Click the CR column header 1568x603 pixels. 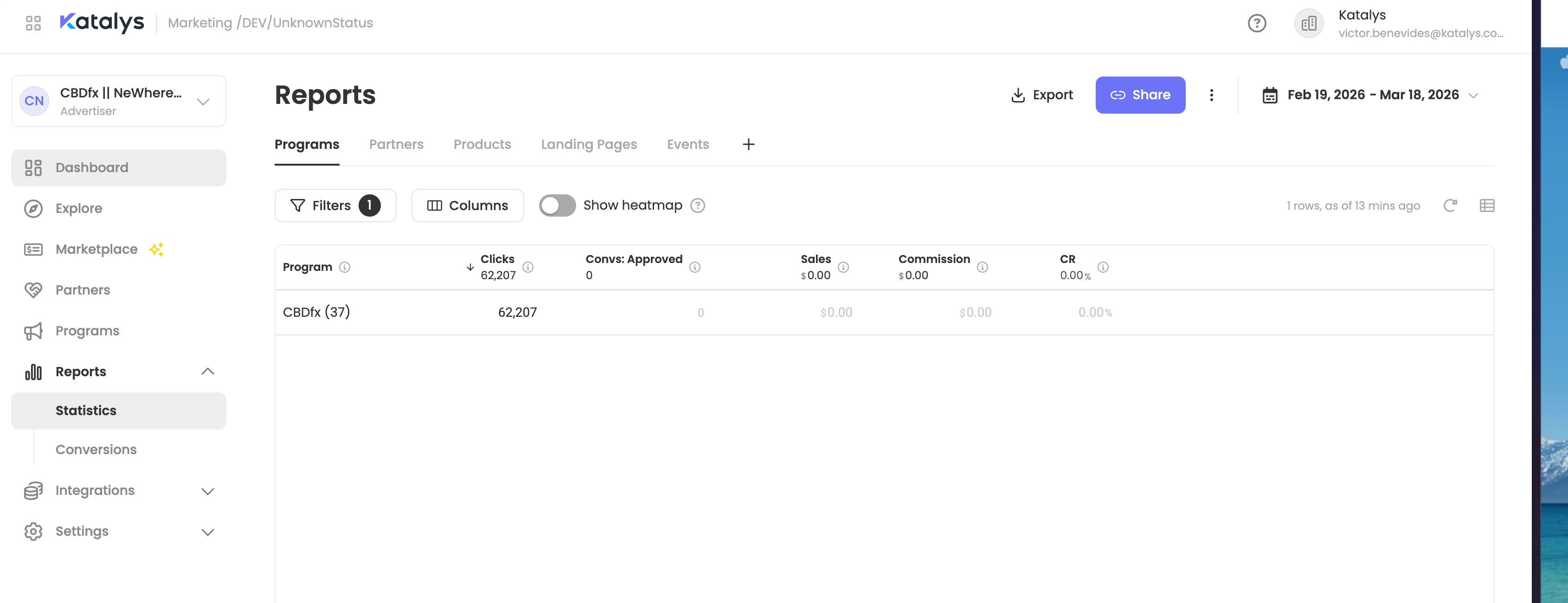pos(1067,259)
